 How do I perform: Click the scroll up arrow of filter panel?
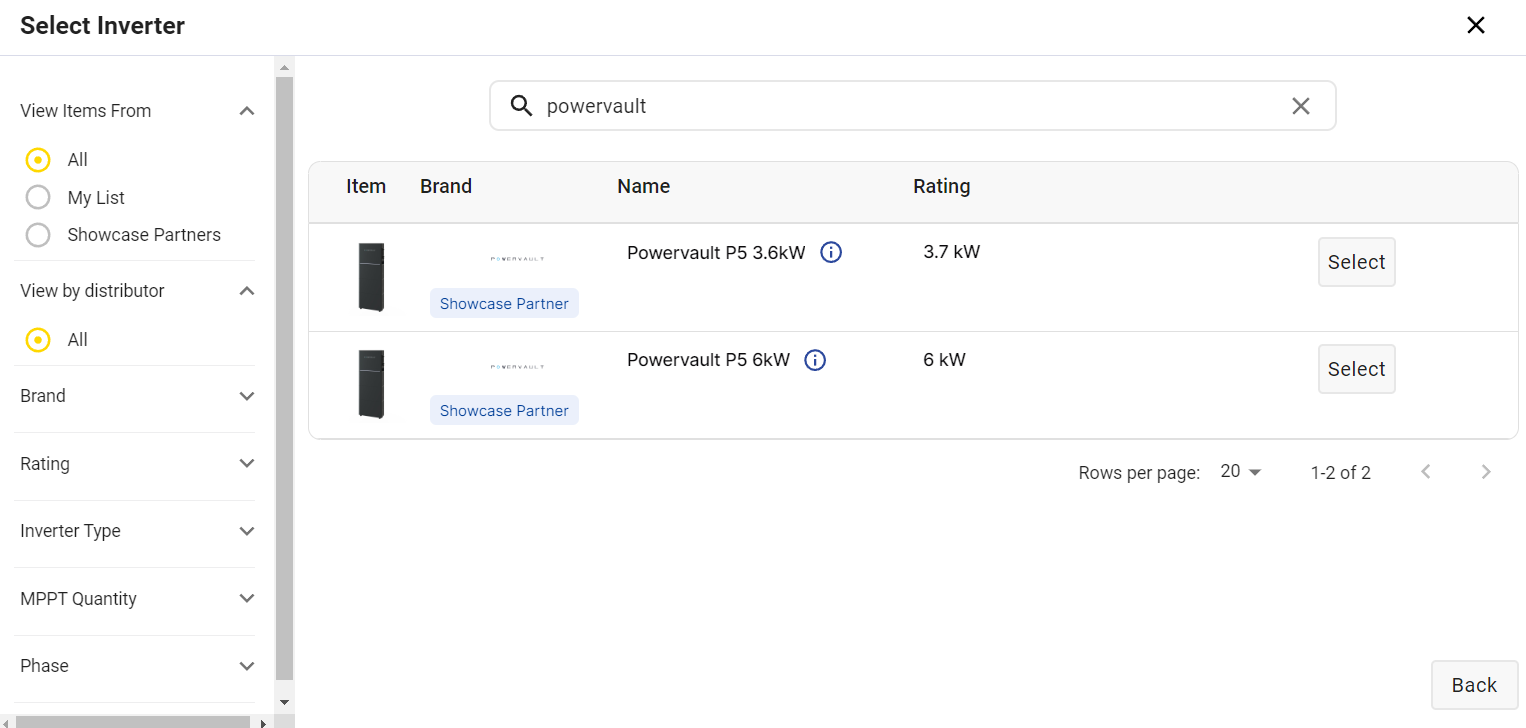[x=284, y=67]
